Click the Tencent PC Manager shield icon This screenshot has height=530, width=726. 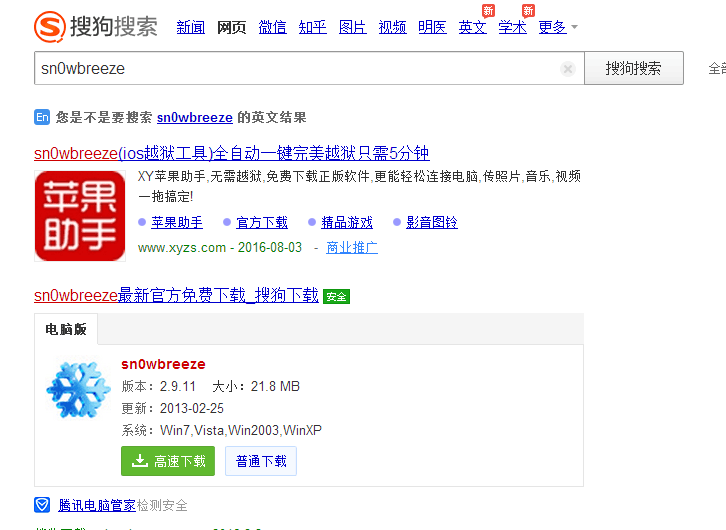[42, 505]
